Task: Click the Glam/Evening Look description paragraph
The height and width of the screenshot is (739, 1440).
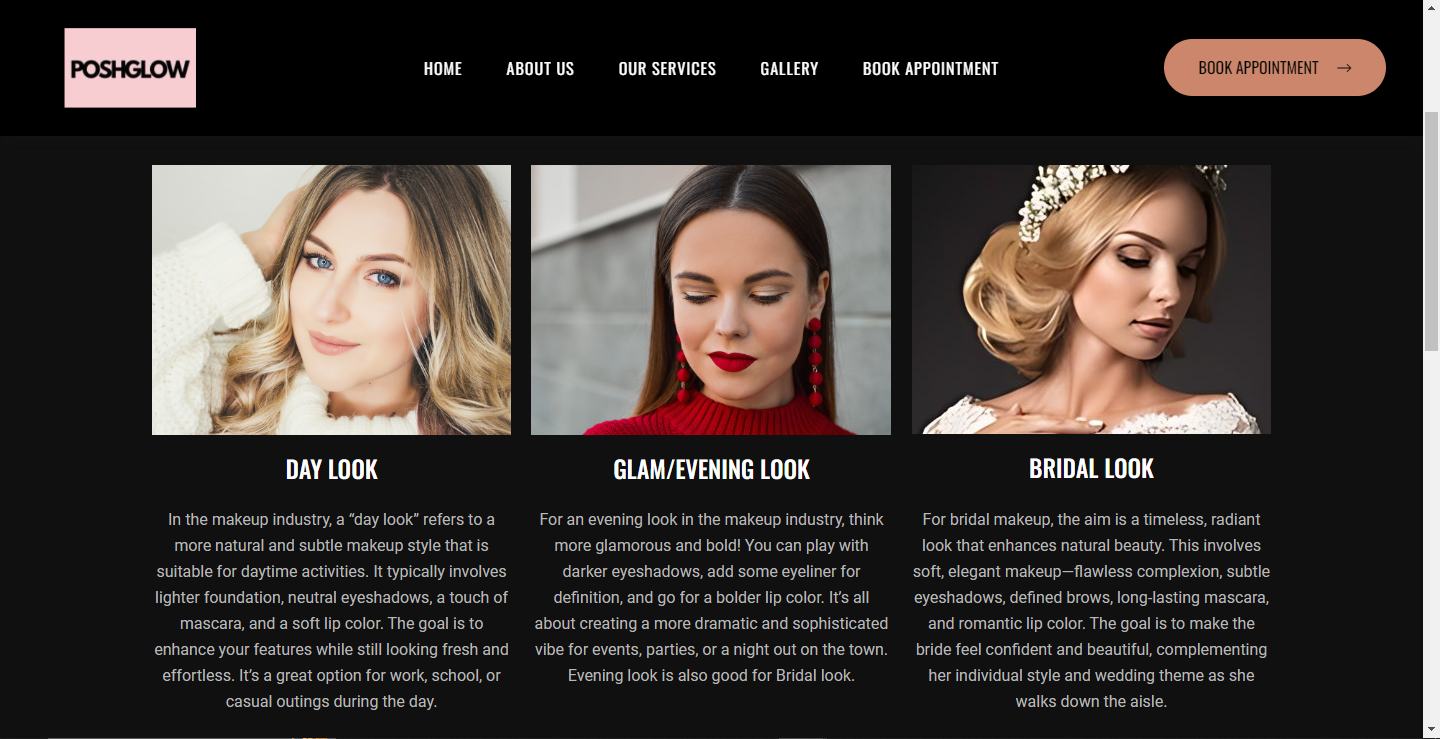Action: click(x=711, y=597)
